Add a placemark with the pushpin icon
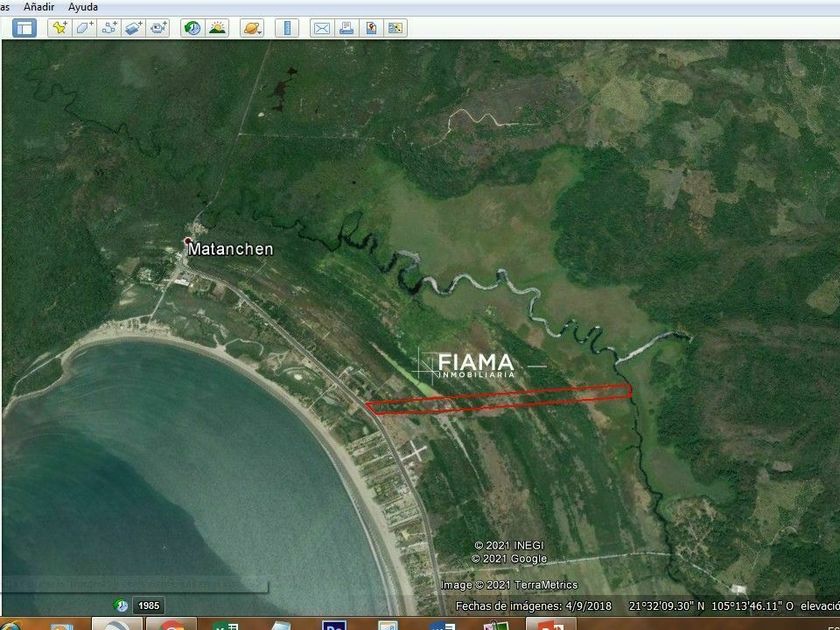The height and width of the screenshot is (630, 840). [59, 28]
